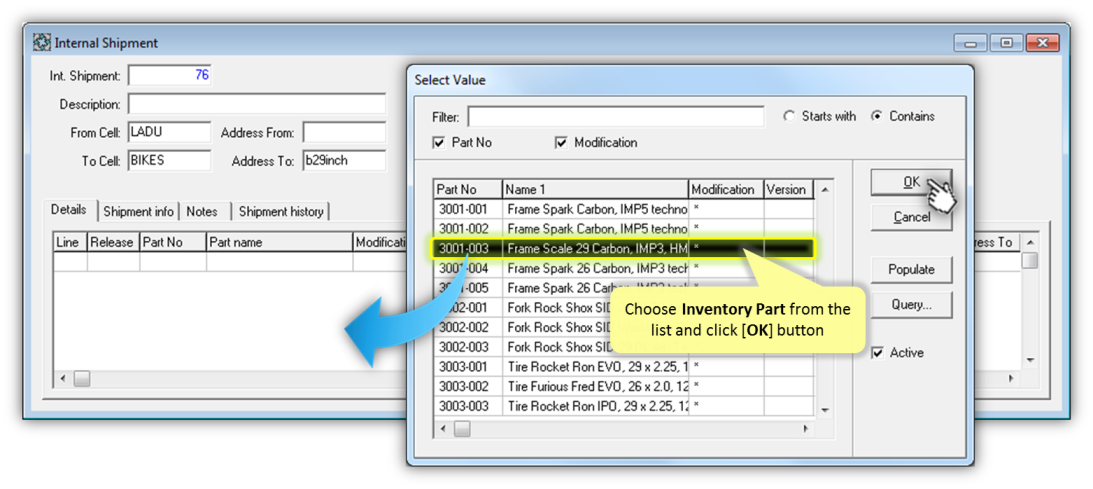Click the OK button in Select Value
The height and width of the screenshot is (489, 1093).
tap(910, 182)
